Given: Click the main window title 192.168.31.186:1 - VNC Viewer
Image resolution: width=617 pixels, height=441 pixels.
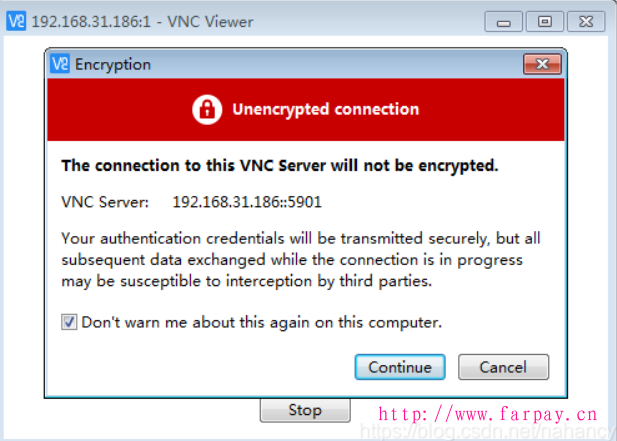Looking at the screenshot, I should pos(142,21).
